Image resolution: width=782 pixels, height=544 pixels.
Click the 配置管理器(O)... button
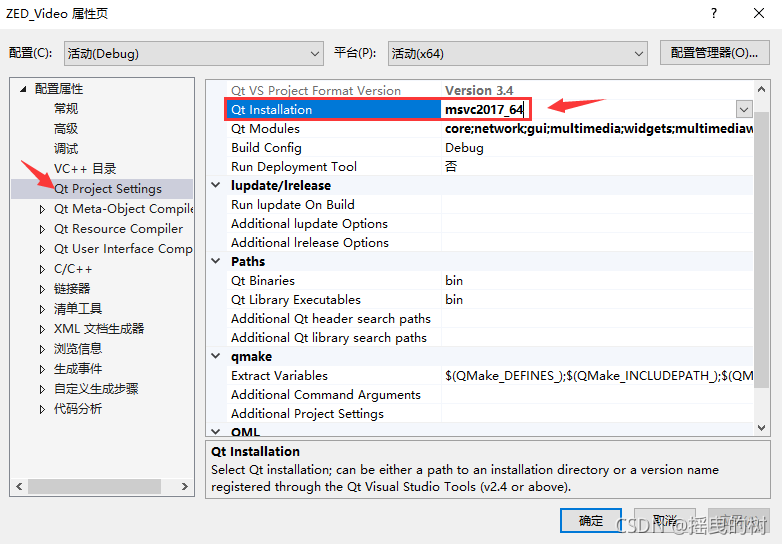(x=714, y=53)
